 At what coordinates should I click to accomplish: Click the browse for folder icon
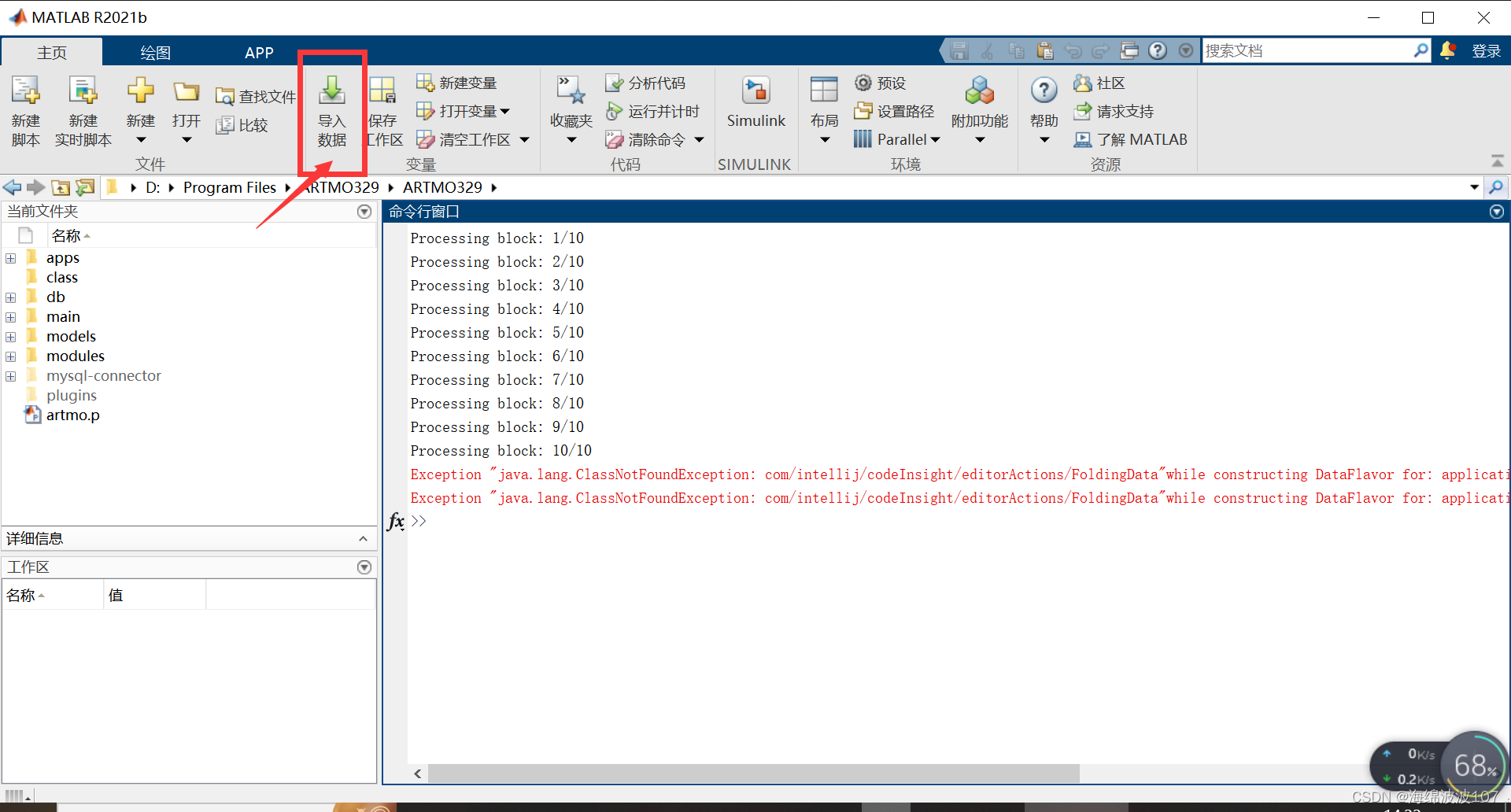(x=85, y=187)
